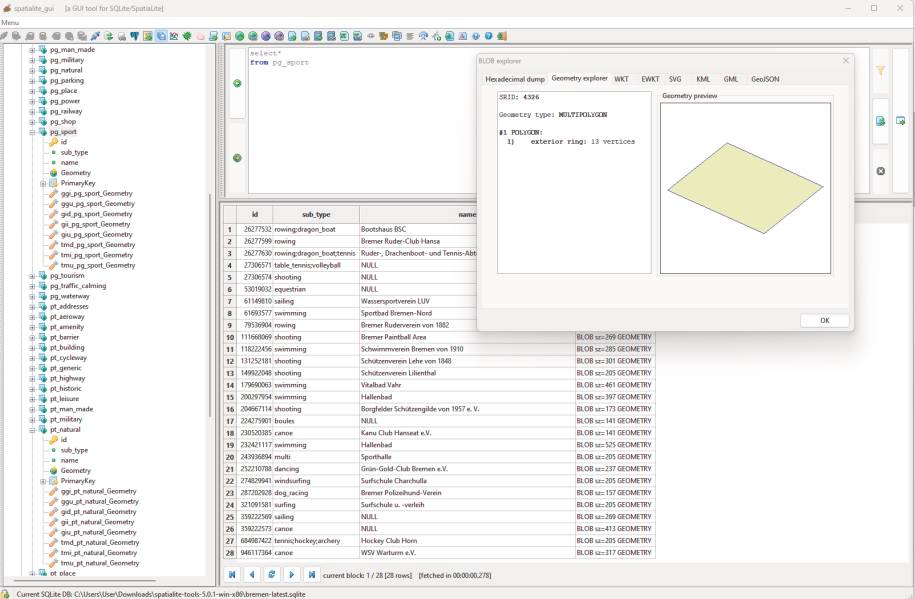The image size is (915, 599).
Task: Expand PrimaryKey under pt_natural
Action: (x=43, y=481)
